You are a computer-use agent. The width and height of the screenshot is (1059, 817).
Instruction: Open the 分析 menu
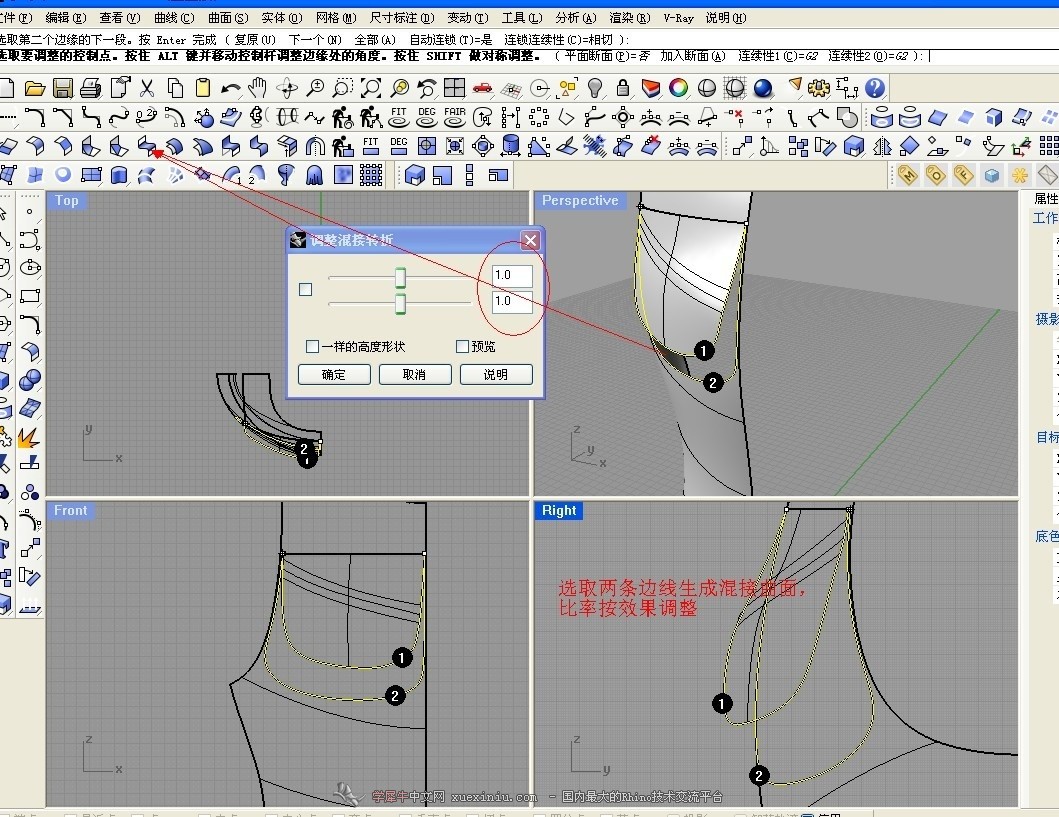tap(575, 18)
